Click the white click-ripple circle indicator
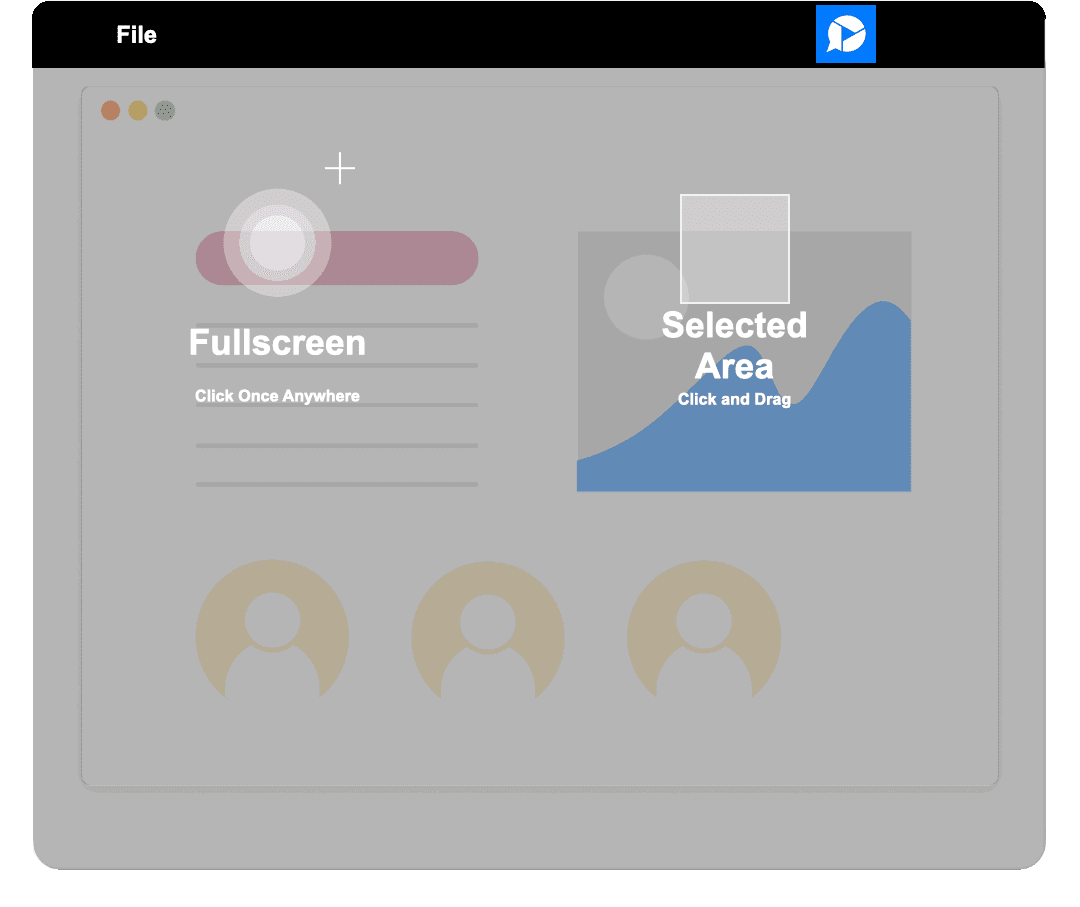 277,243
